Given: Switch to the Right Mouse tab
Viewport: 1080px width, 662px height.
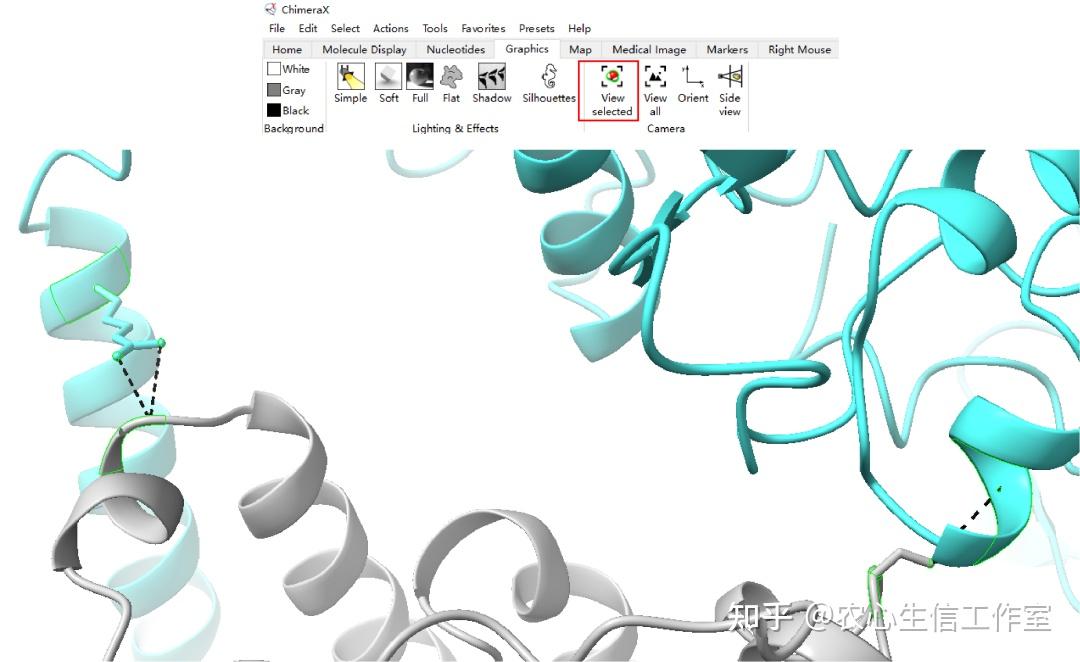Looking at the screenshot, I should pos(799,50).
